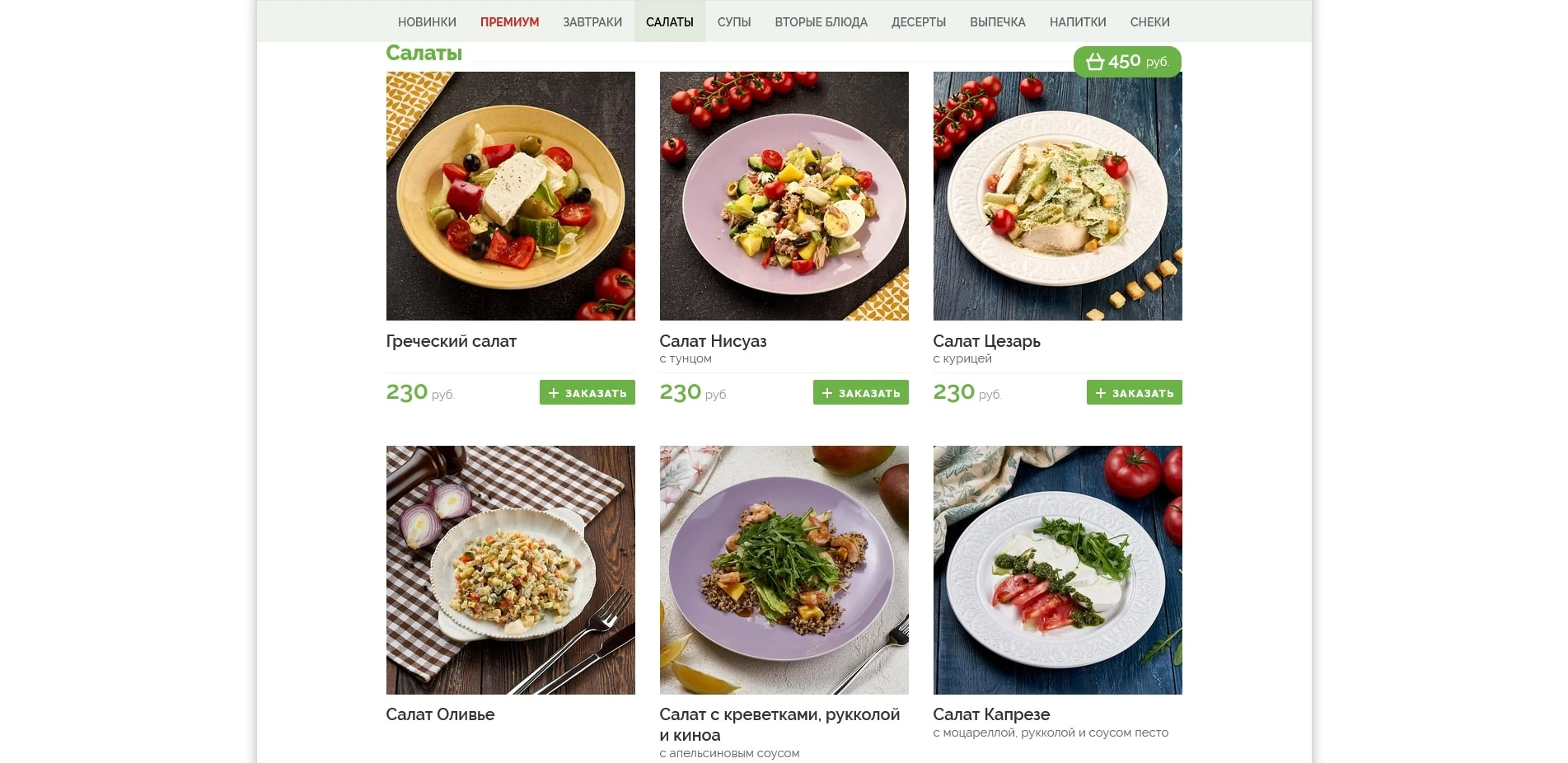The image size is (1568, 763).
Task: Click the Салат Капрезе title link
Action: point(991,714)
